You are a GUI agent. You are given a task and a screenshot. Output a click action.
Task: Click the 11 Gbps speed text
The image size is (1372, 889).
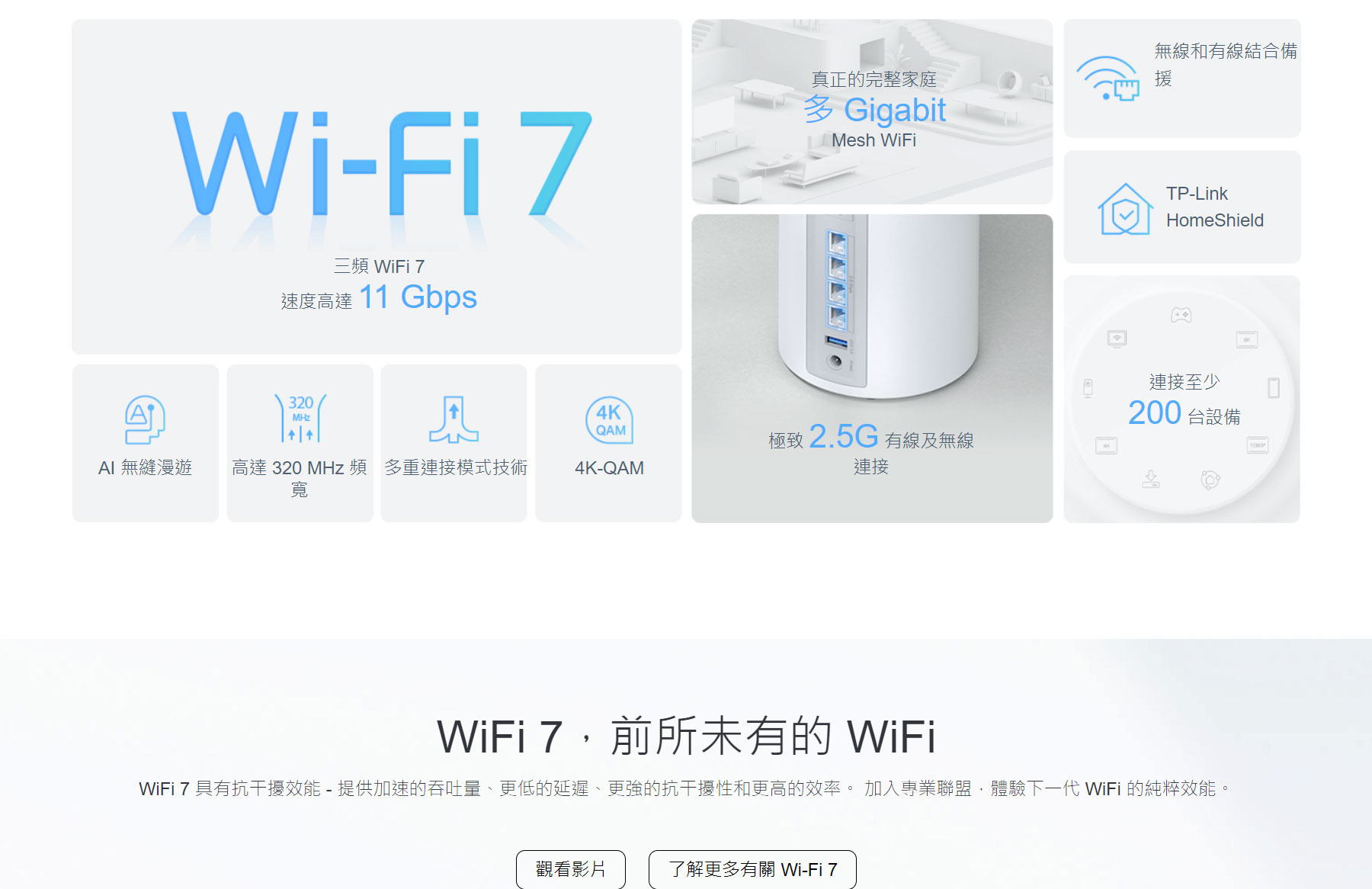[418, 297]
